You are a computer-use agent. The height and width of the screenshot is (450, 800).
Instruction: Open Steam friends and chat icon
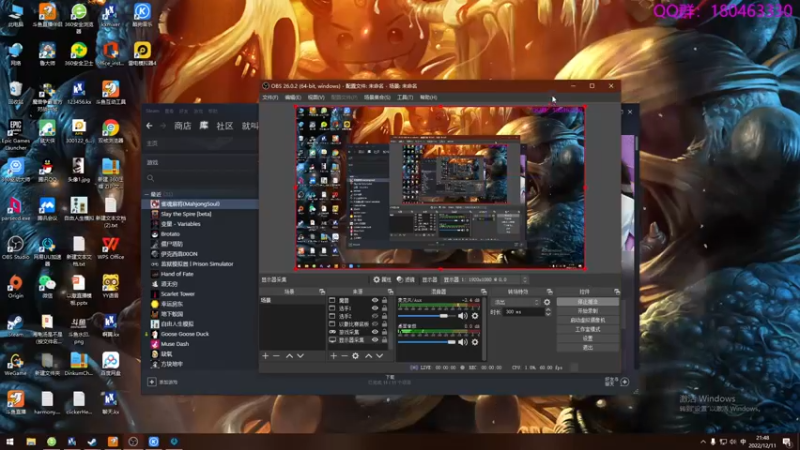(x=624, y=382)
